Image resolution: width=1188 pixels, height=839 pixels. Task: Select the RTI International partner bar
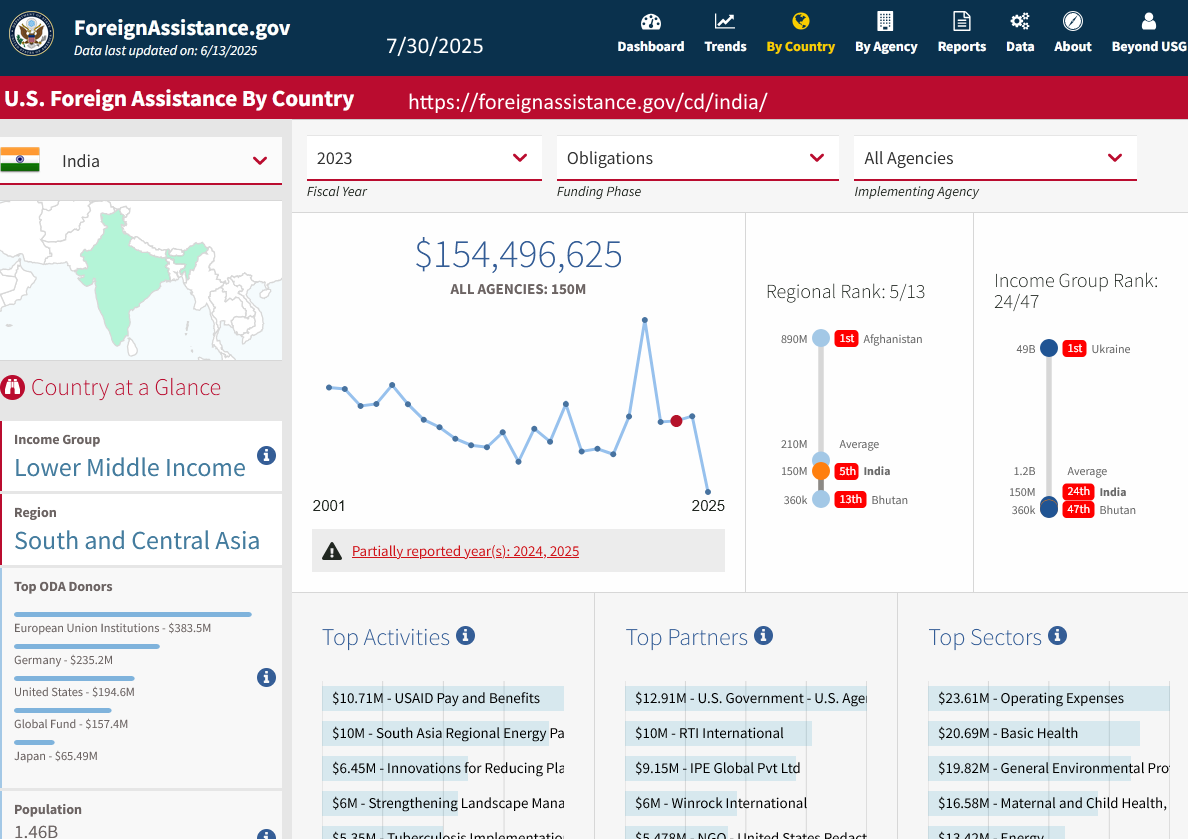pos(718,733)
